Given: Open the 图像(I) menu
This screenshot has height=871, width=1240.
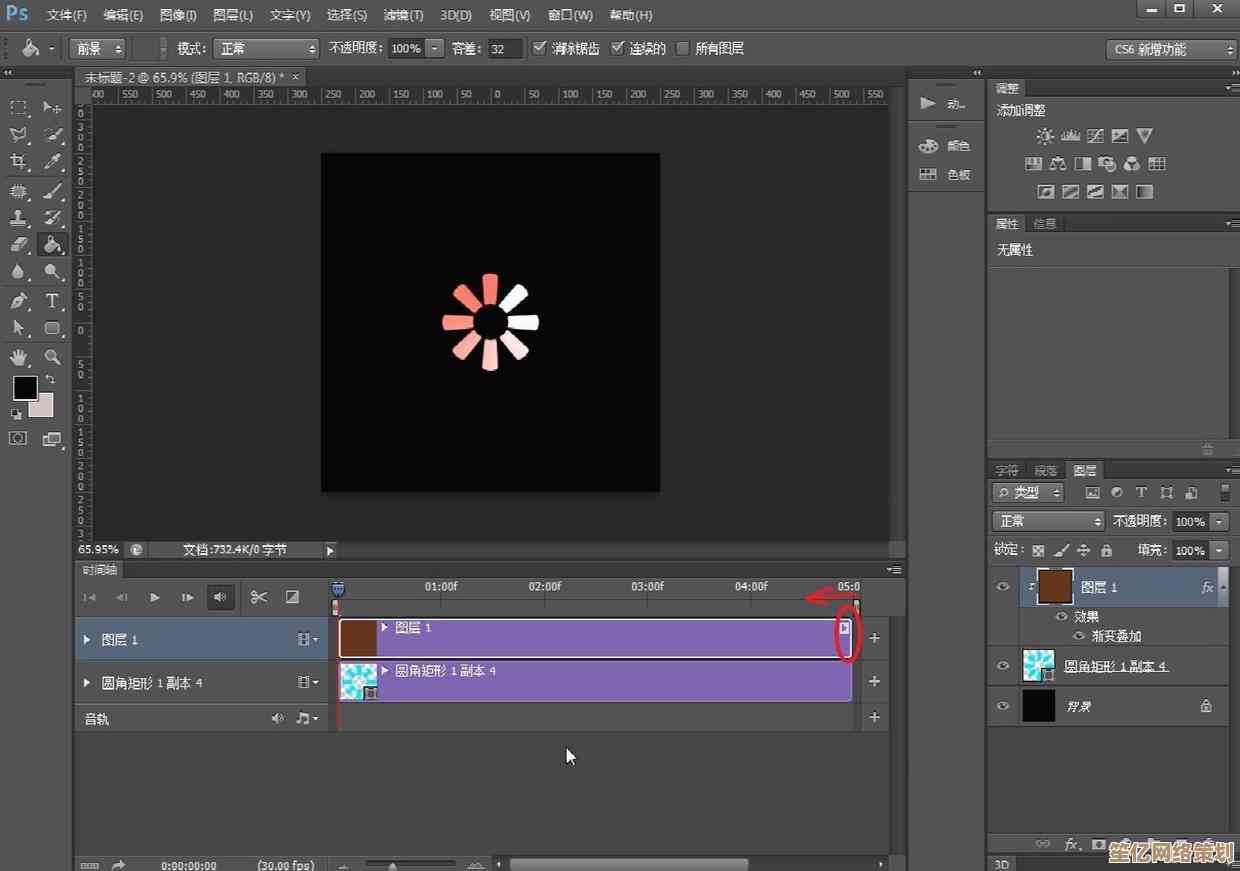Looking at the screenshot, I should (178, 15).
